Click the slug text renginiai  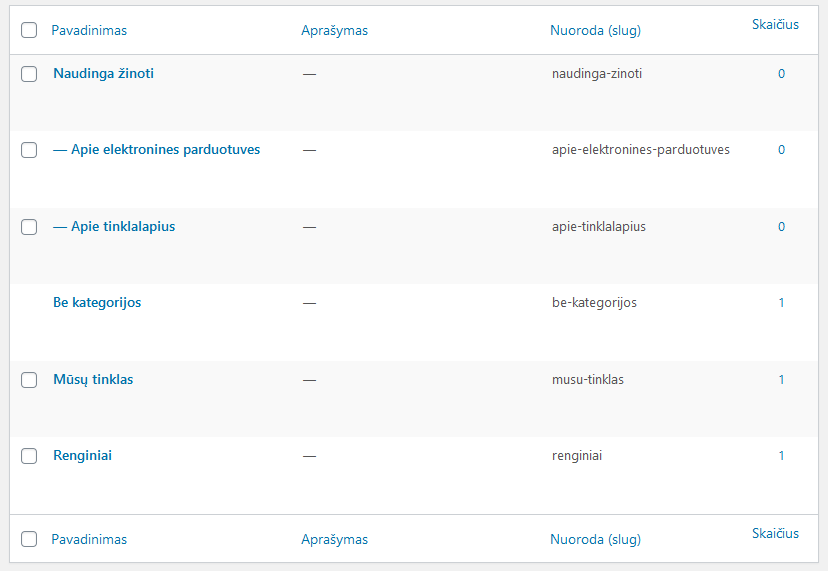point(577,456)
